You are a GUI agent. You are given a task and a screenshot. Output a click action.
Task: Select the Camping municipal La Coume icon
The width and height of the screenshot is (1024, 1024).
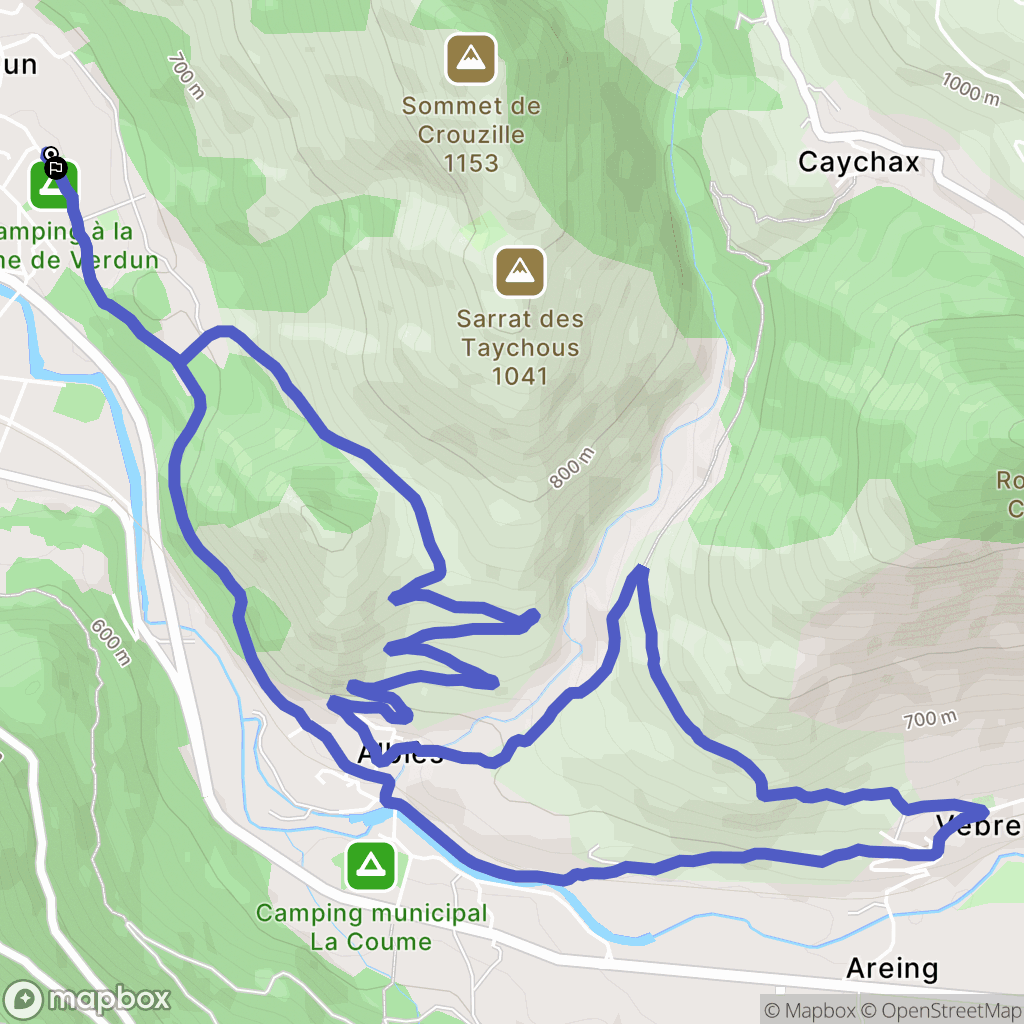click(x=371, y=866)
